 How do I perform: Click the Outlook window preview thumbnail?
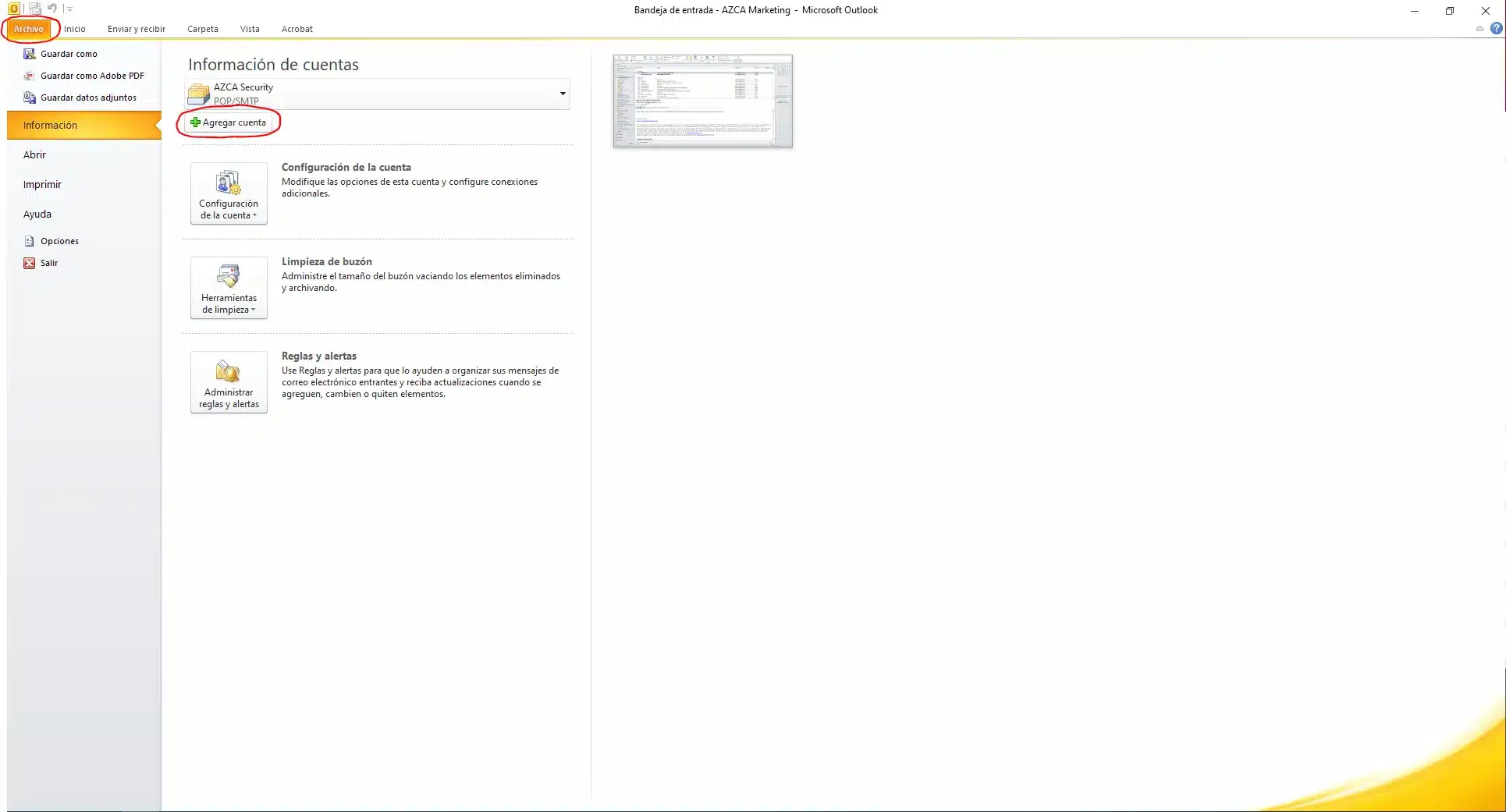coord(702,101)
